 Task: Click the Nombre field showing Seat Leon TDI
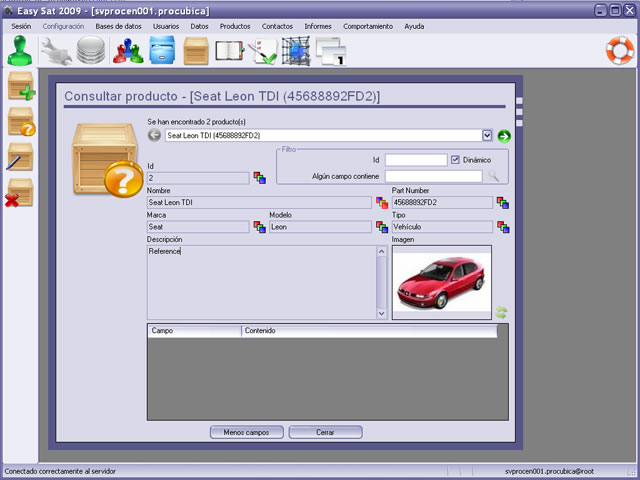(259, 202)
